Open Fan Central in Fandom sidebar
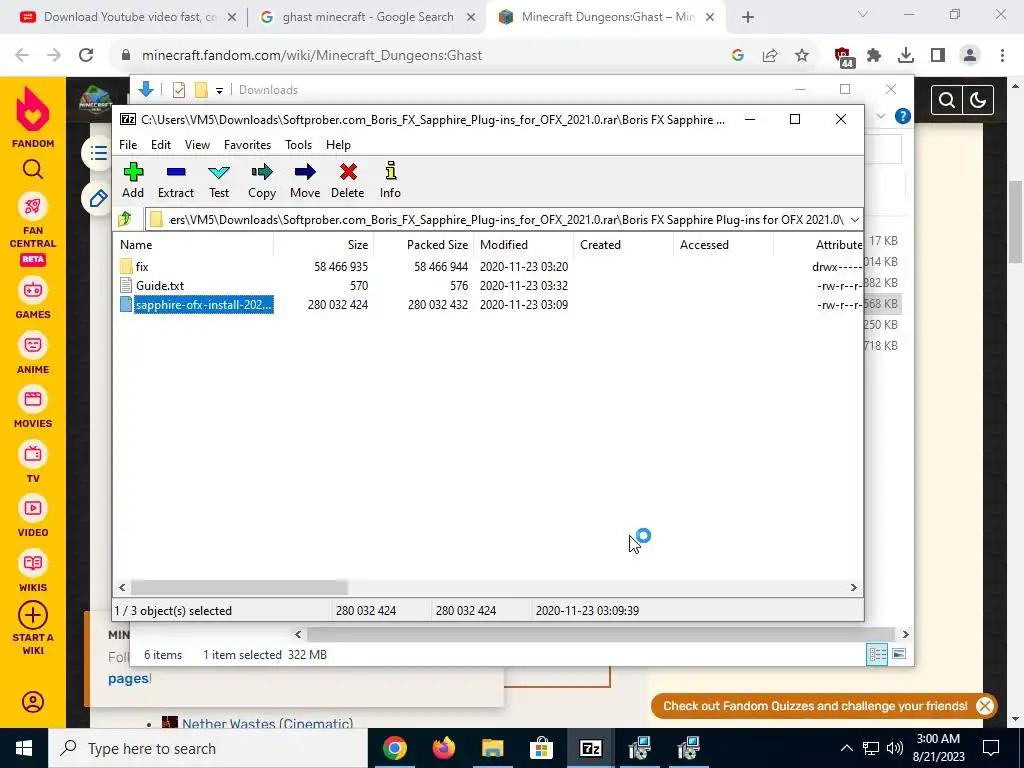This screenshot has width=1024, height=768. [33, 229]
